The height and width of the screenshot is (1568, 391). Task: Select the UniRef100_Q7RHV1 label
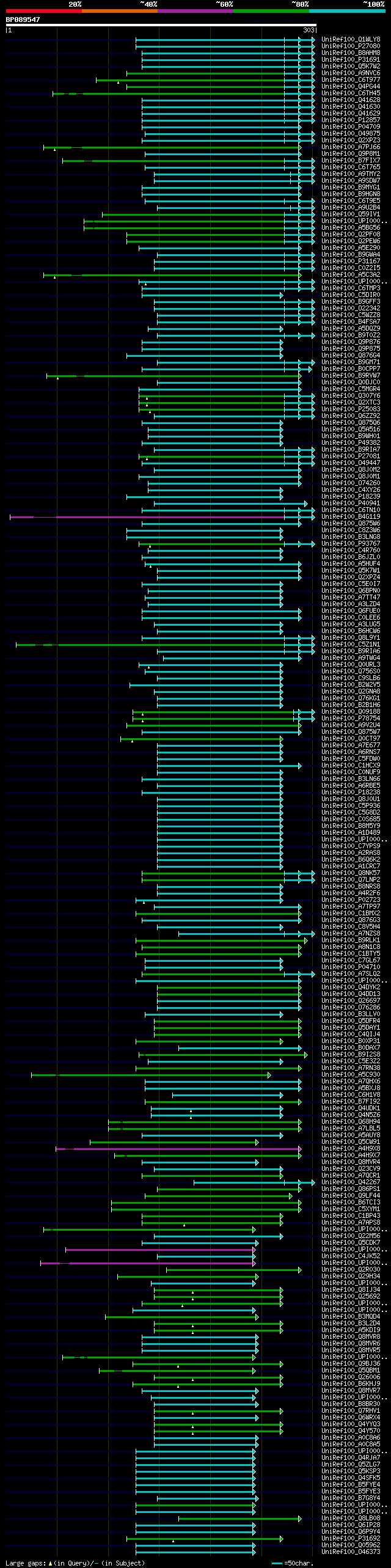[x=351, y=1410]
